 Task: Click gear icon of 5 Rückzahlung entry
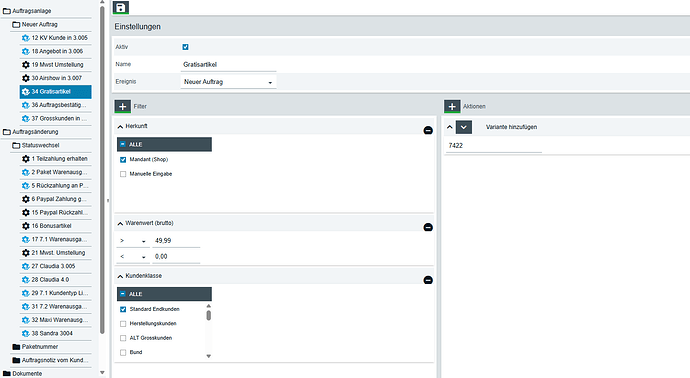(x=26, y=186)
